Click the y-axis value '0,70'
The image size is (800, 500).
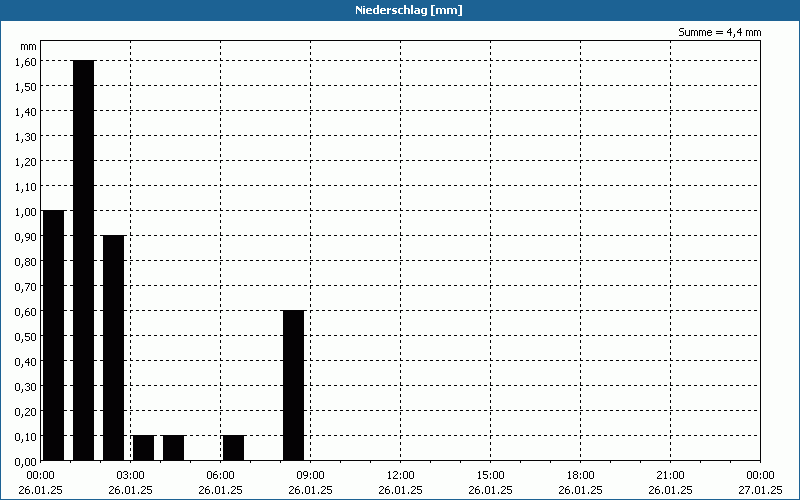26,286
